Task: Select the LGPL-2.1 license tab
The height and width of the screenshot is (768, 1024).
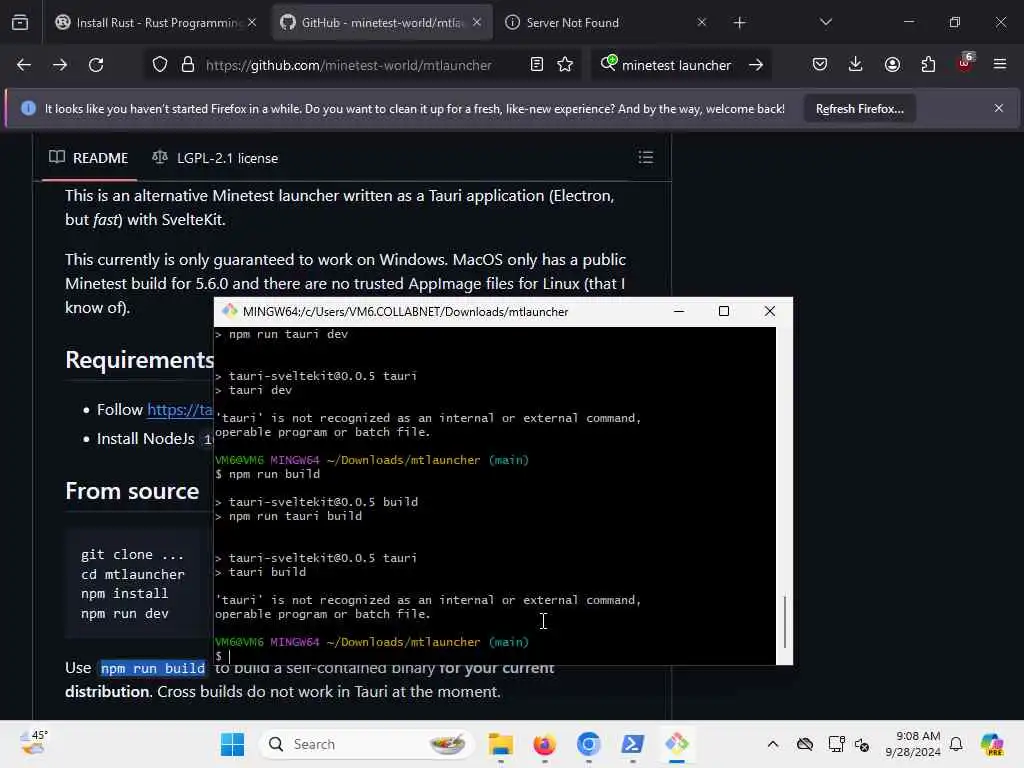Action: pyautogui.click(x=215, y=158)
